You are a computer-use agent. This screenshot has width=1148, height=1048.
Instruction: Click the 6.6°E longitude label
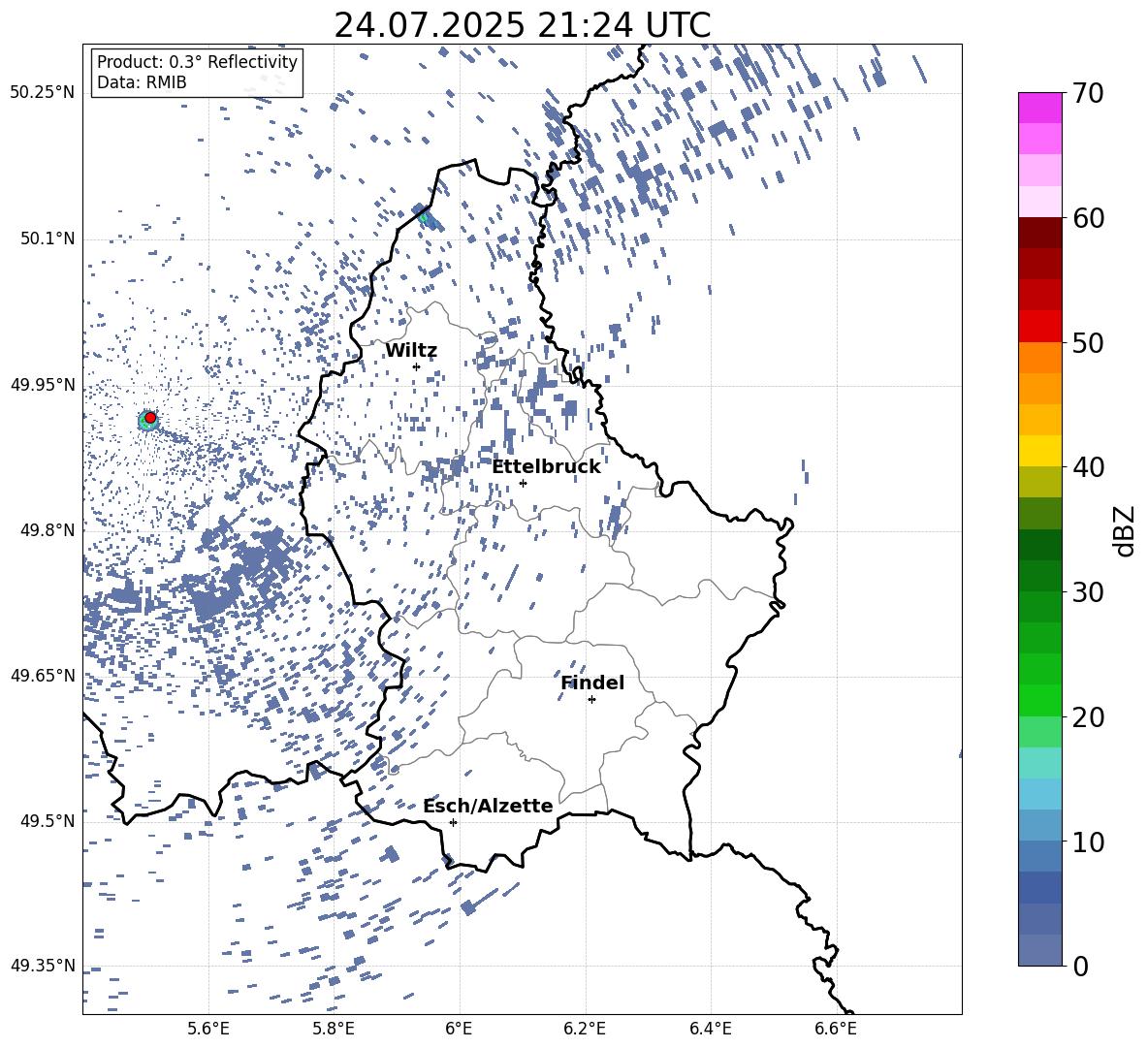(x=836, y=1029)
